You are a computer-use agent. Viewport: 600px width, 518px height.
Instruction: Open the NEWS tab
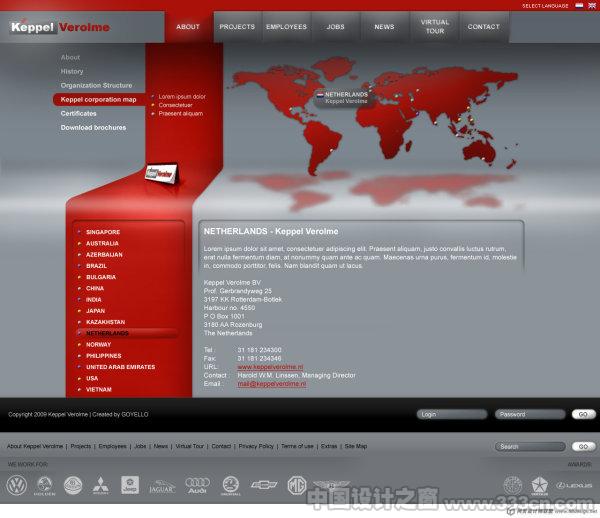point(385,27)
